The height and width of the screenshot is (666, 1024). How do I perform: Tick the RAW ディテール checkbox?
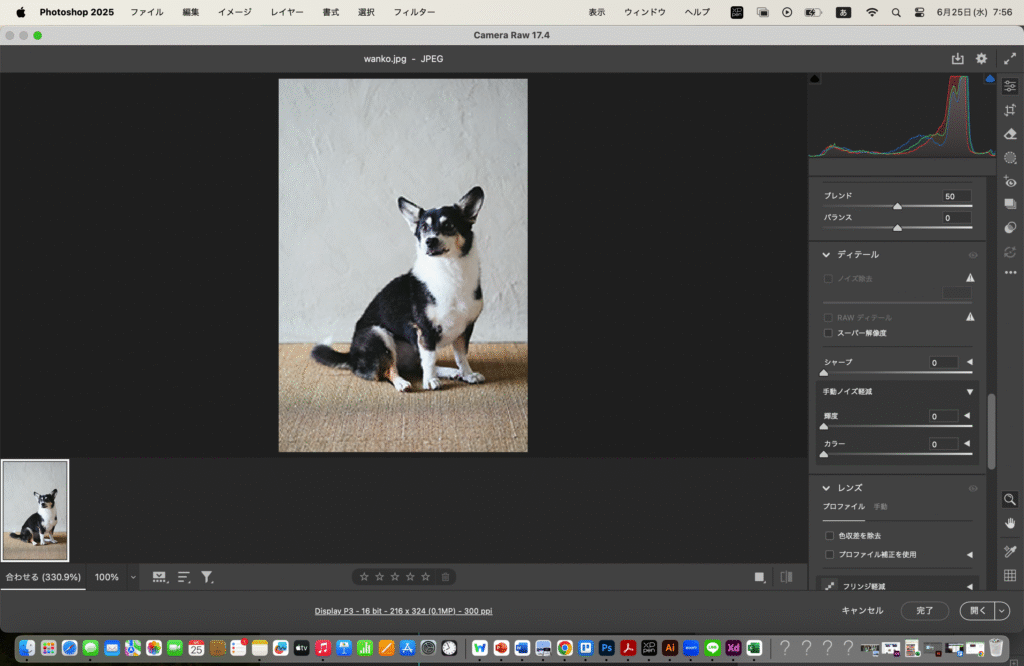click(x=828, y=317)
